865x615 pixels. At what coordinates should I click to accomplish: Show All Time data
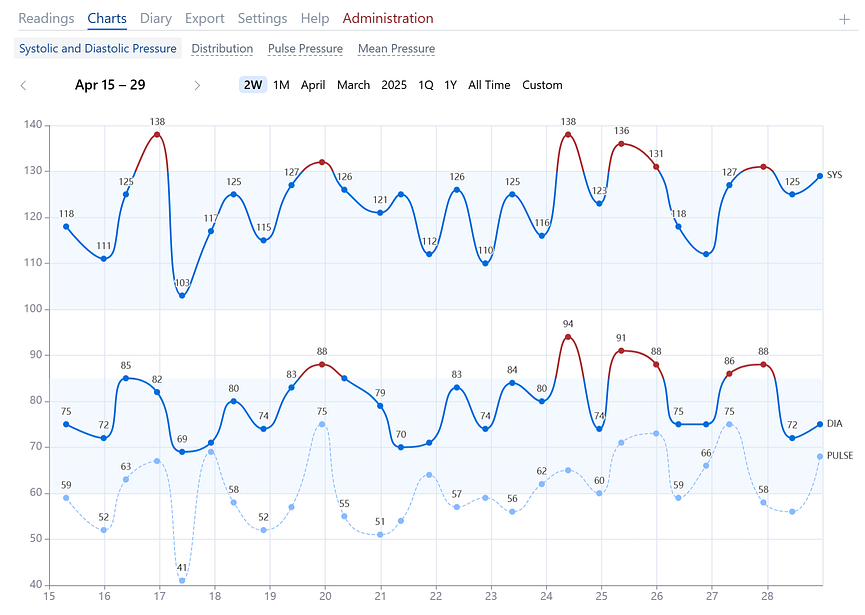(x=488, y=85)
